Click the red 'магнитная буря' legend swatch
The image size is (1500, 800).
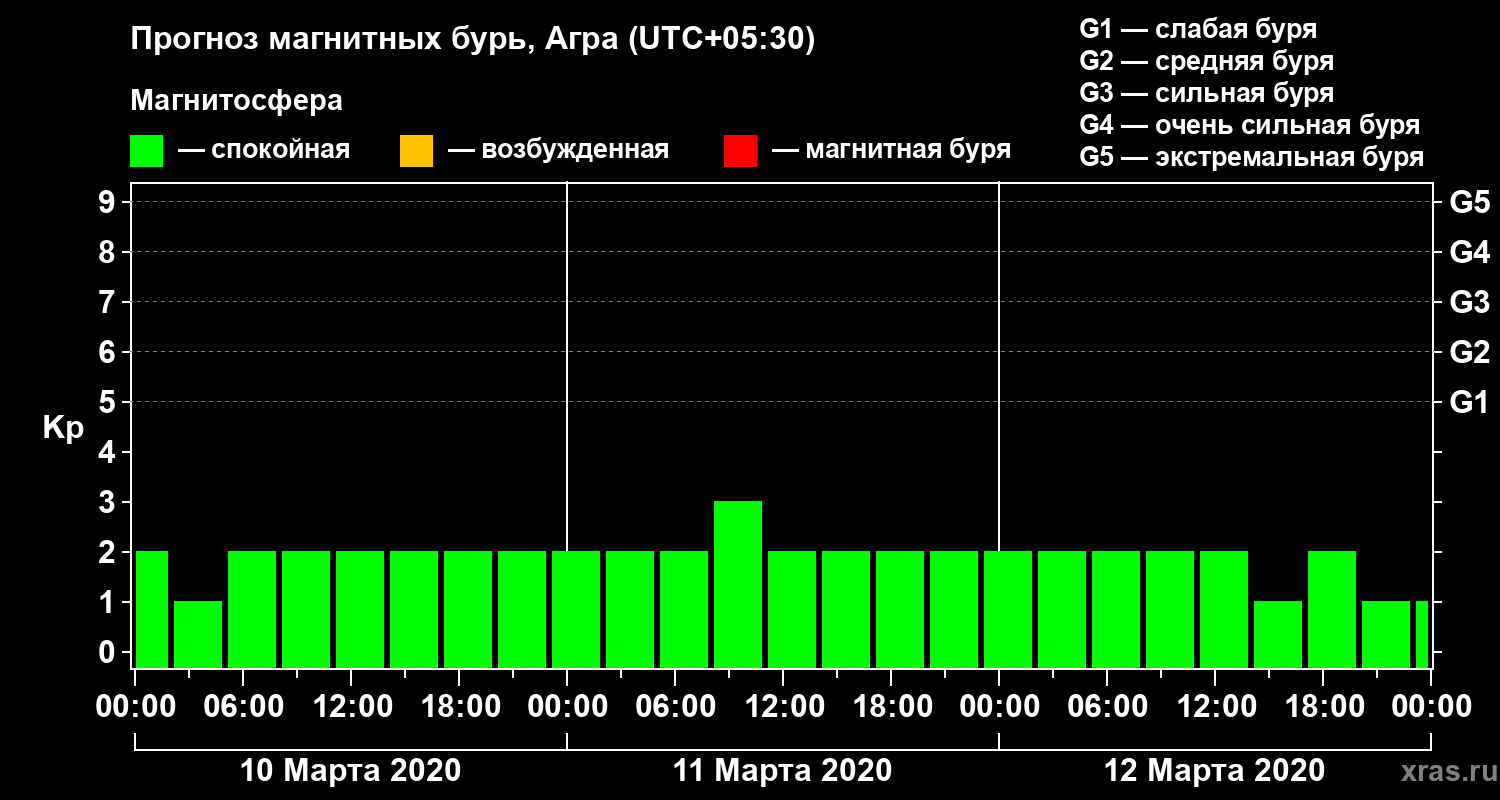(x=740, y=151)
